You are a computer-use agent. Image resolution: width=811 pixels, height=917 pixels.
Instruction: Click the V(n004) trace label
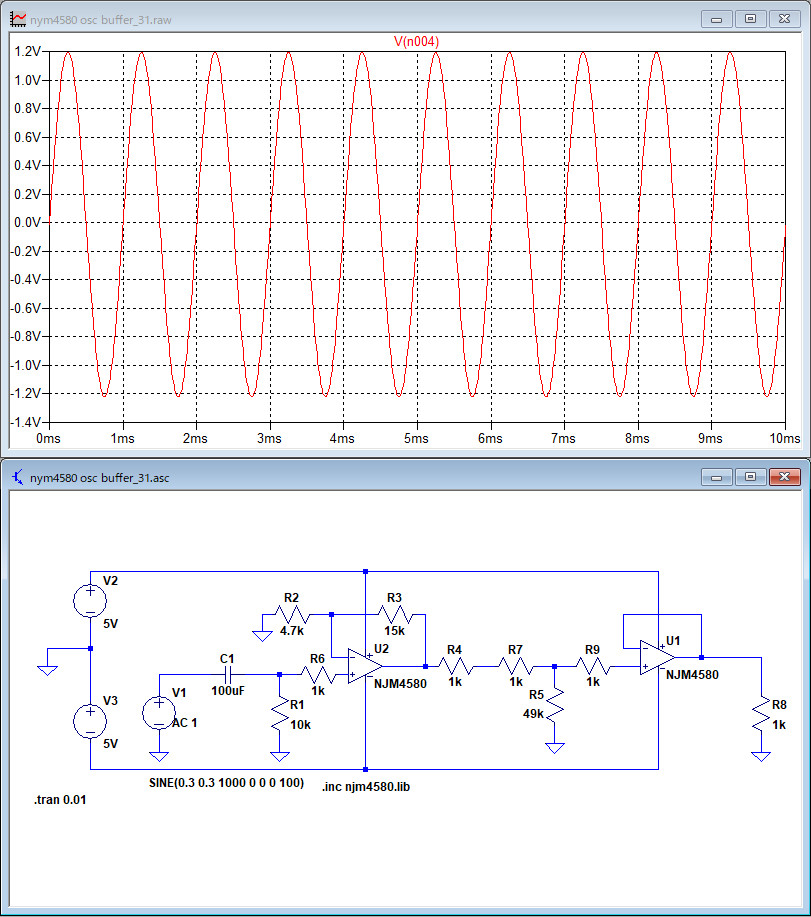coord(417,41)
